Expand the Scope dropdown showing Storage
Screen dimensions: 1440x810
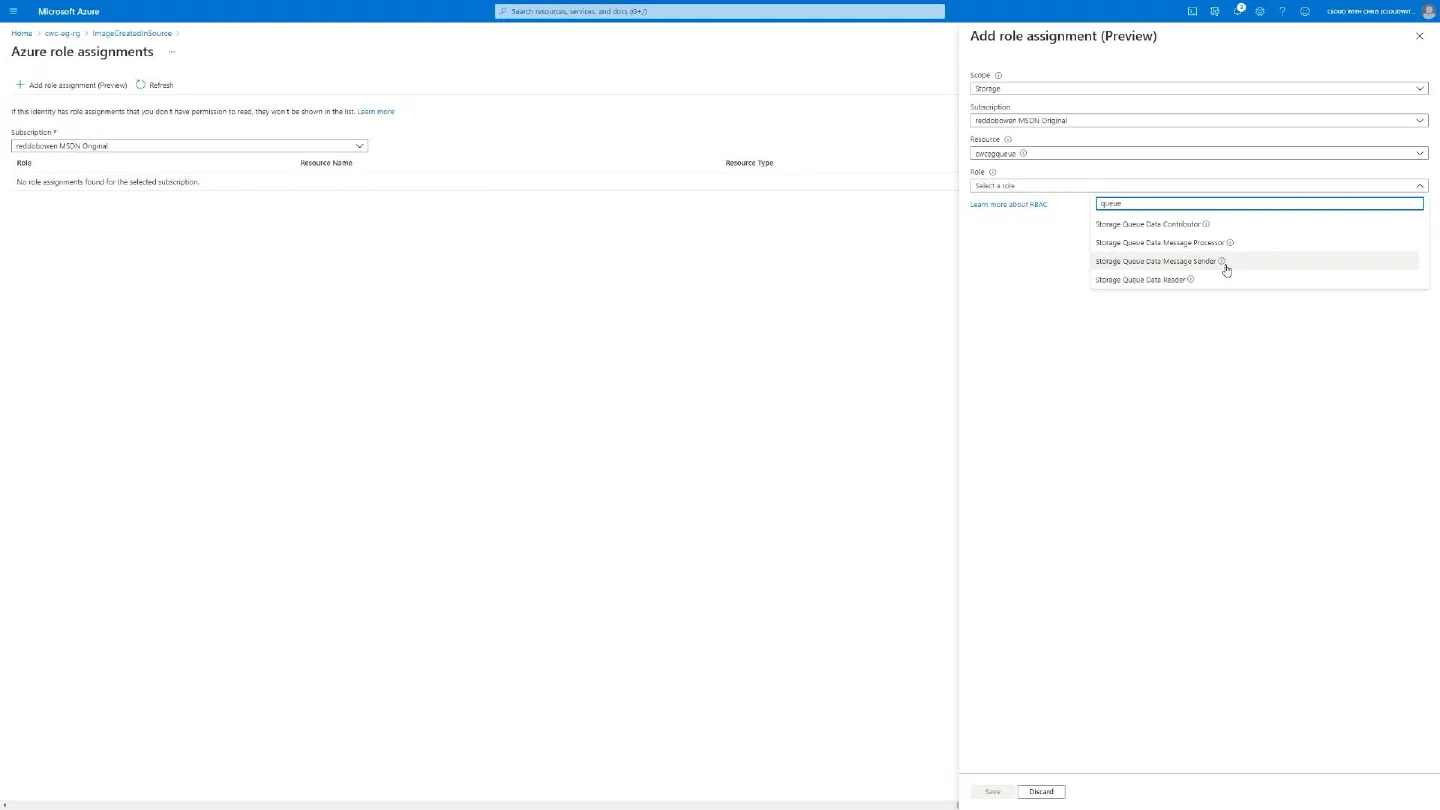1199,88
